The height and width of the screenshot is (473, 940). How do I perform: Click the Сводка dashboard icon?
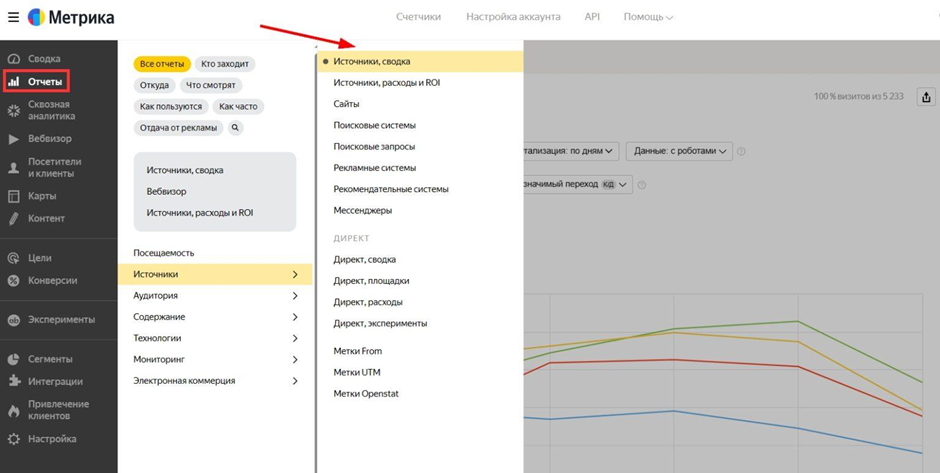(x=14, y=59)
